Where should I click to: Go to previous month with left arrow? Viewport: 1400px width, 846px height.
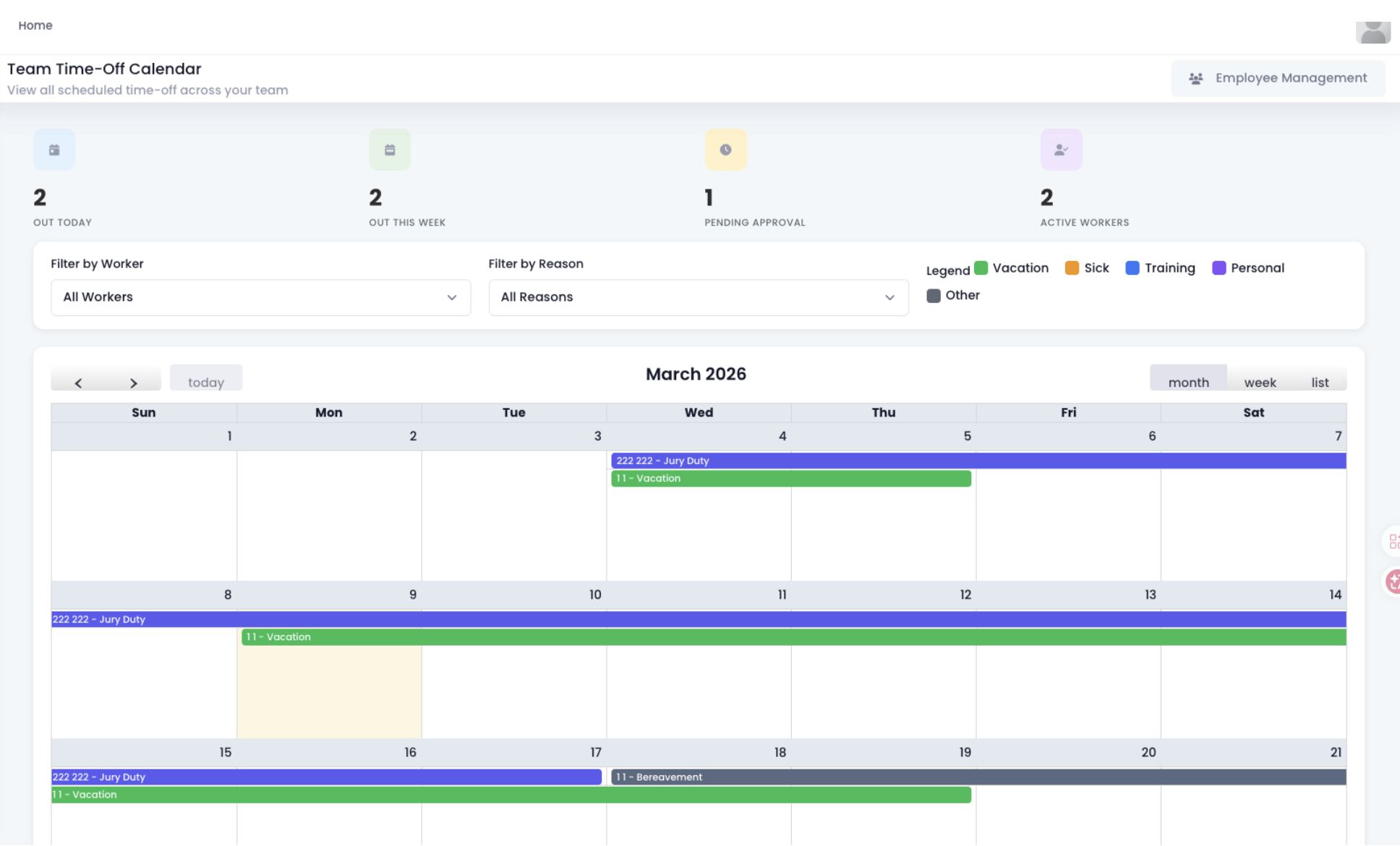[x=78, y=383]
